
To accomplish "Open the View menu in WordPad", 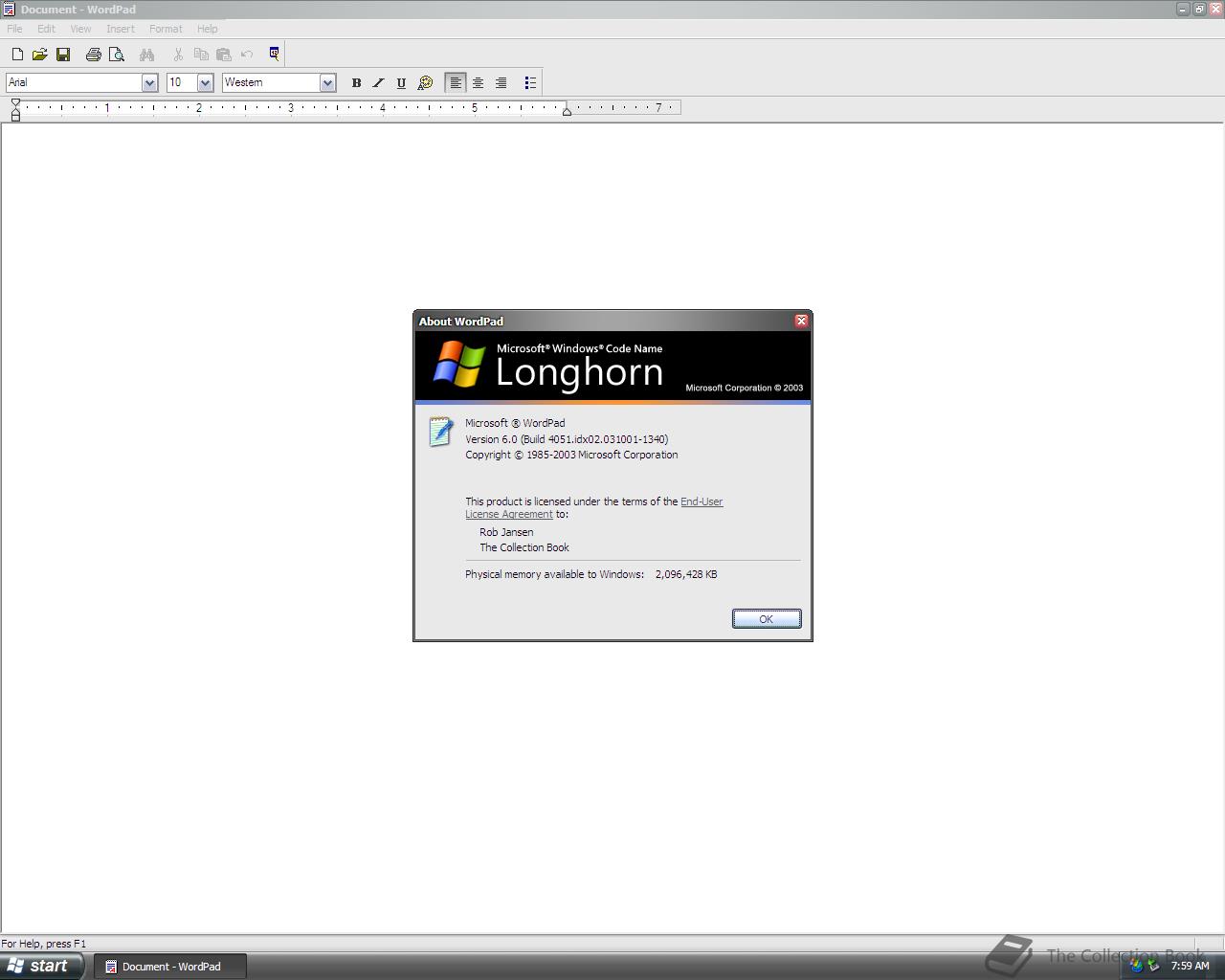I will [x=80, y=29].
